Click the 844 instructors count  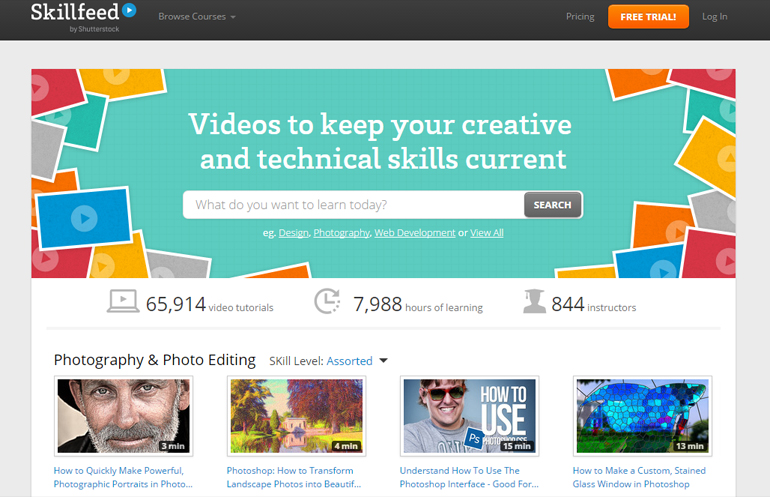[594, 304]
